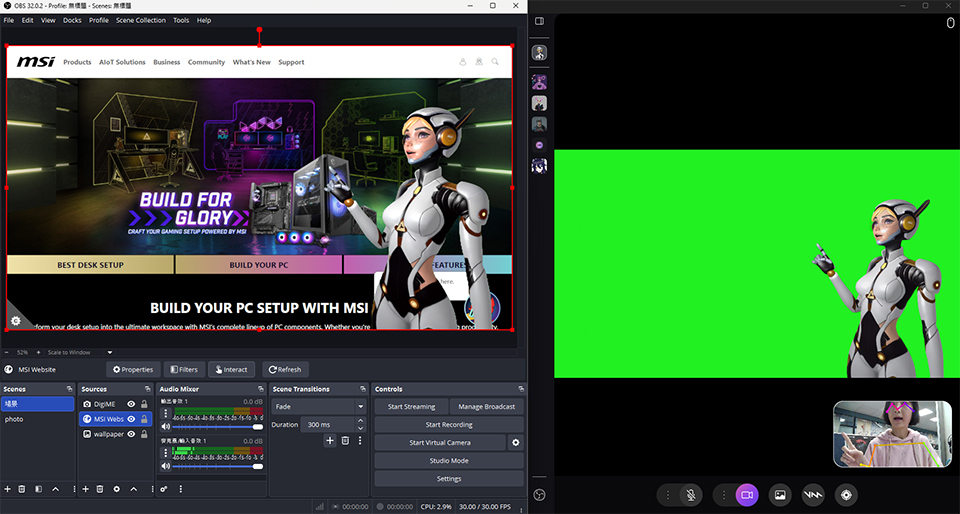Select the gray-haired male avatar in the sidebar
The height and width of the screenshot is (514, 960).
(x=539, y=124)
